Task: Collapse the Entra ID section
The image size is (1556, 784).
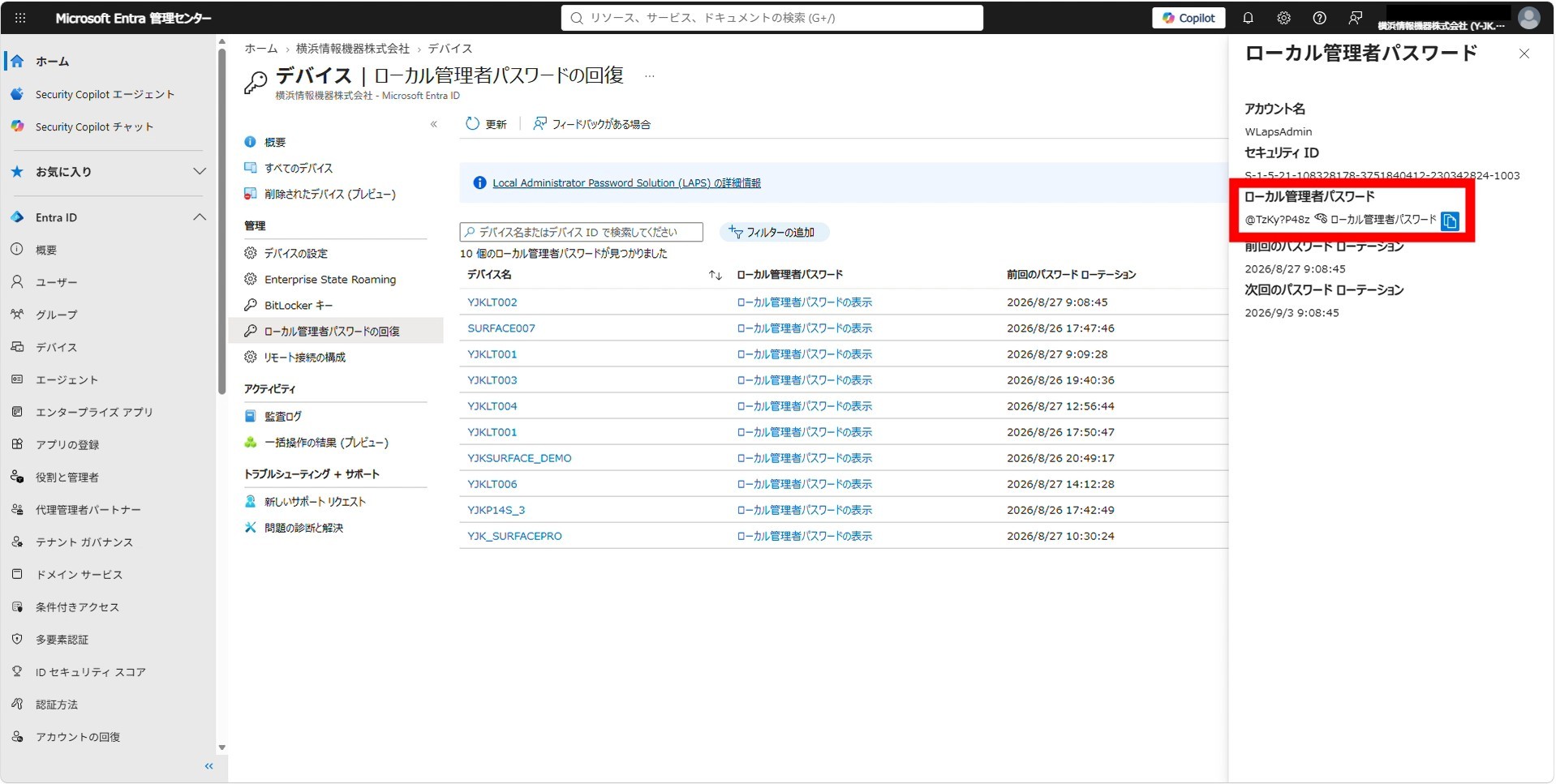Action: tap(199, 217)
